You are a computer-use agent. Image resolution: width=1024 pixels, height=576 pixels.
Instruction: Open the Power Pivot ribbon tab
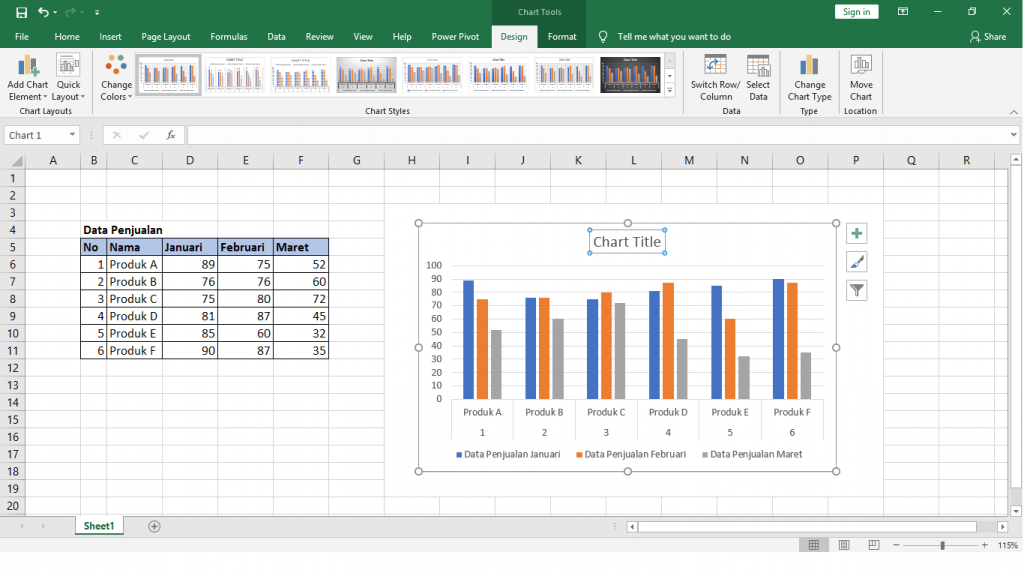[x=455, y=36]
